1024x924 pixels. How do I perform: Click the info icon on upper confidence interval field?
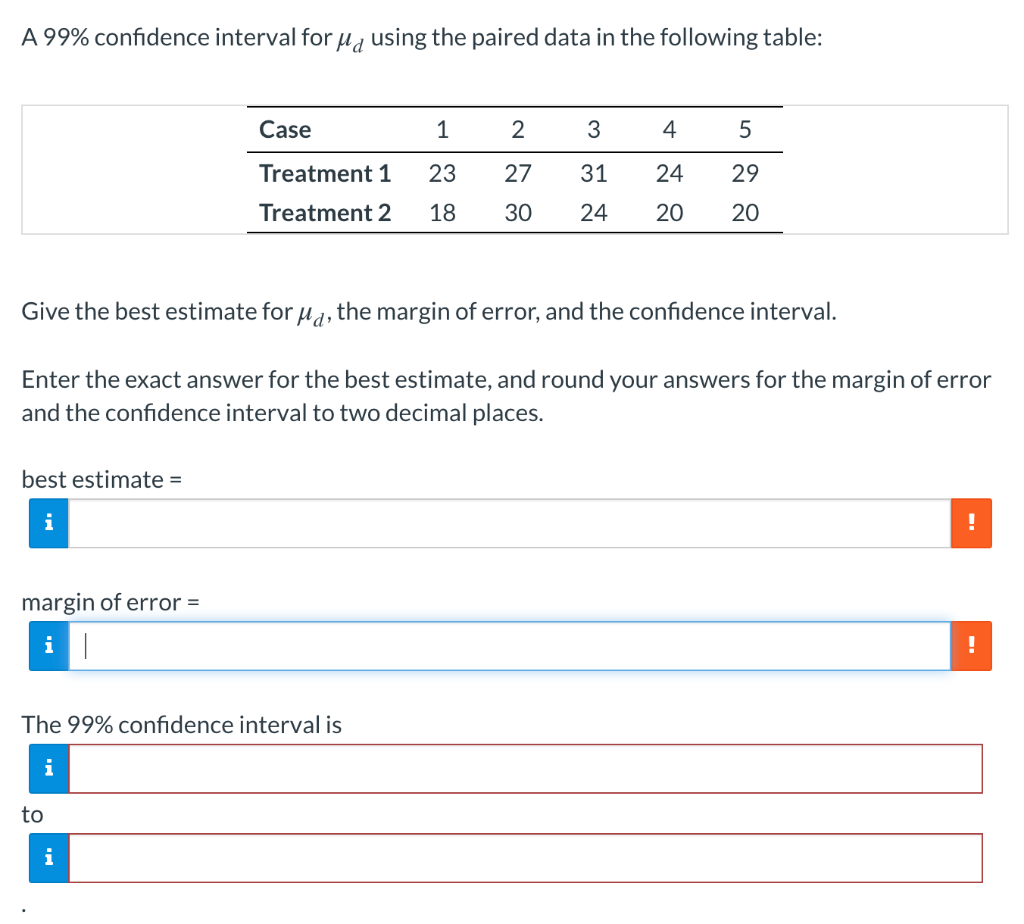coord(47,857)
